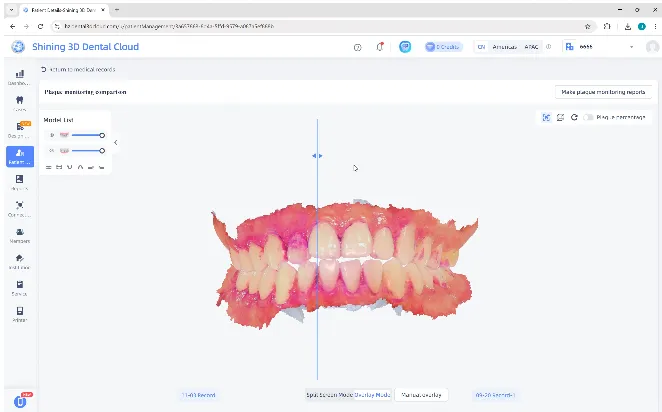Viewport: 662px width, 412px height.
Task: Open the Dashboard sidebar icon
Action: 19,76
